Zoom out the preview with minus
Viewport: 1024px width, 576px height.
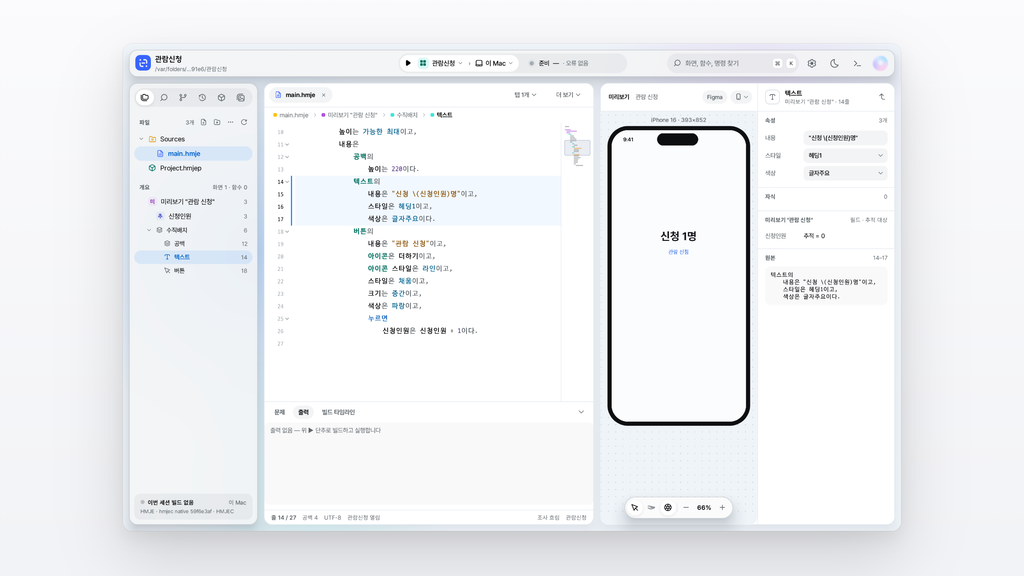click(x=686, y=507)
